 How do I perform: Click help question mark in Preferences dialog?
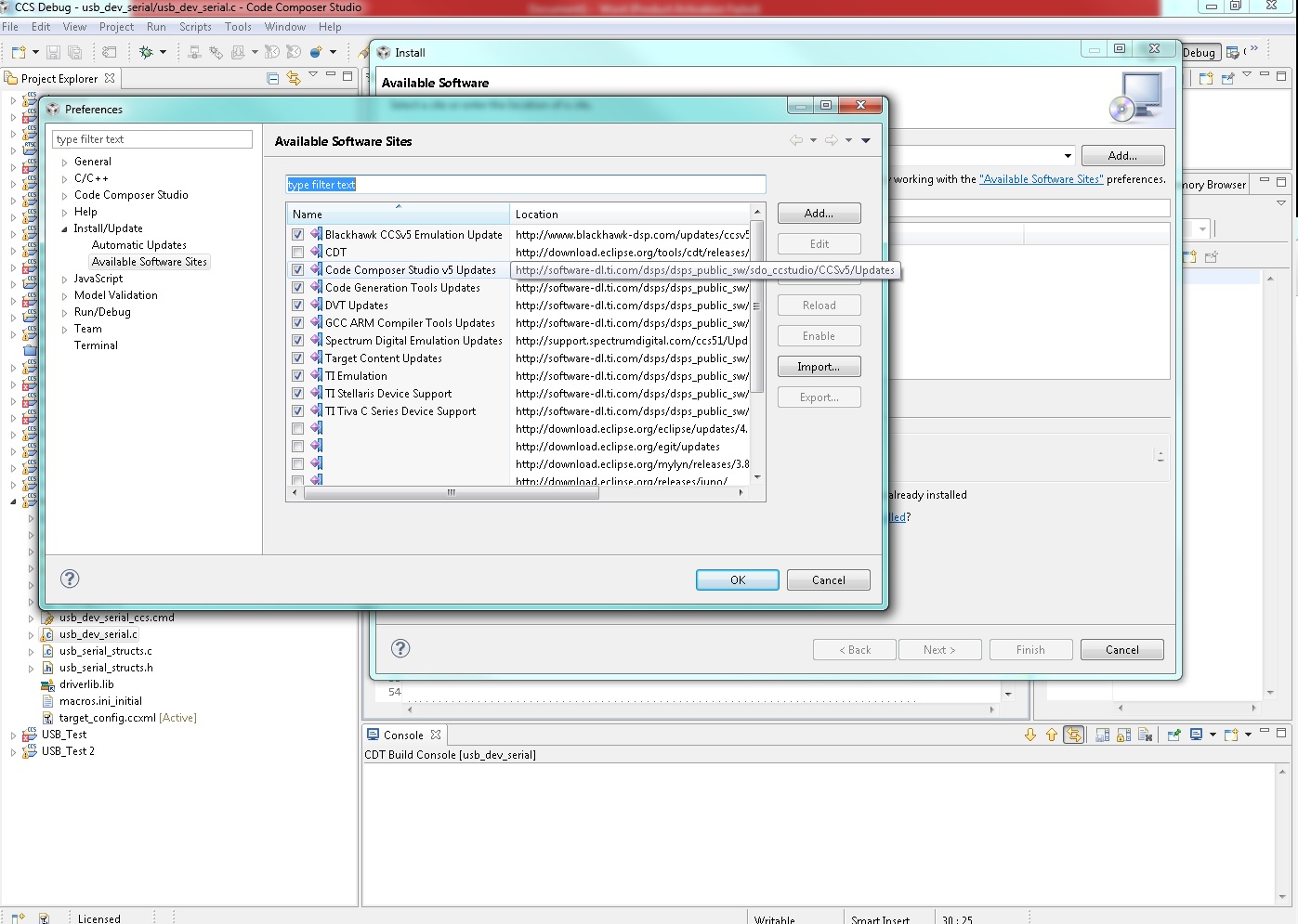[70, 579]
